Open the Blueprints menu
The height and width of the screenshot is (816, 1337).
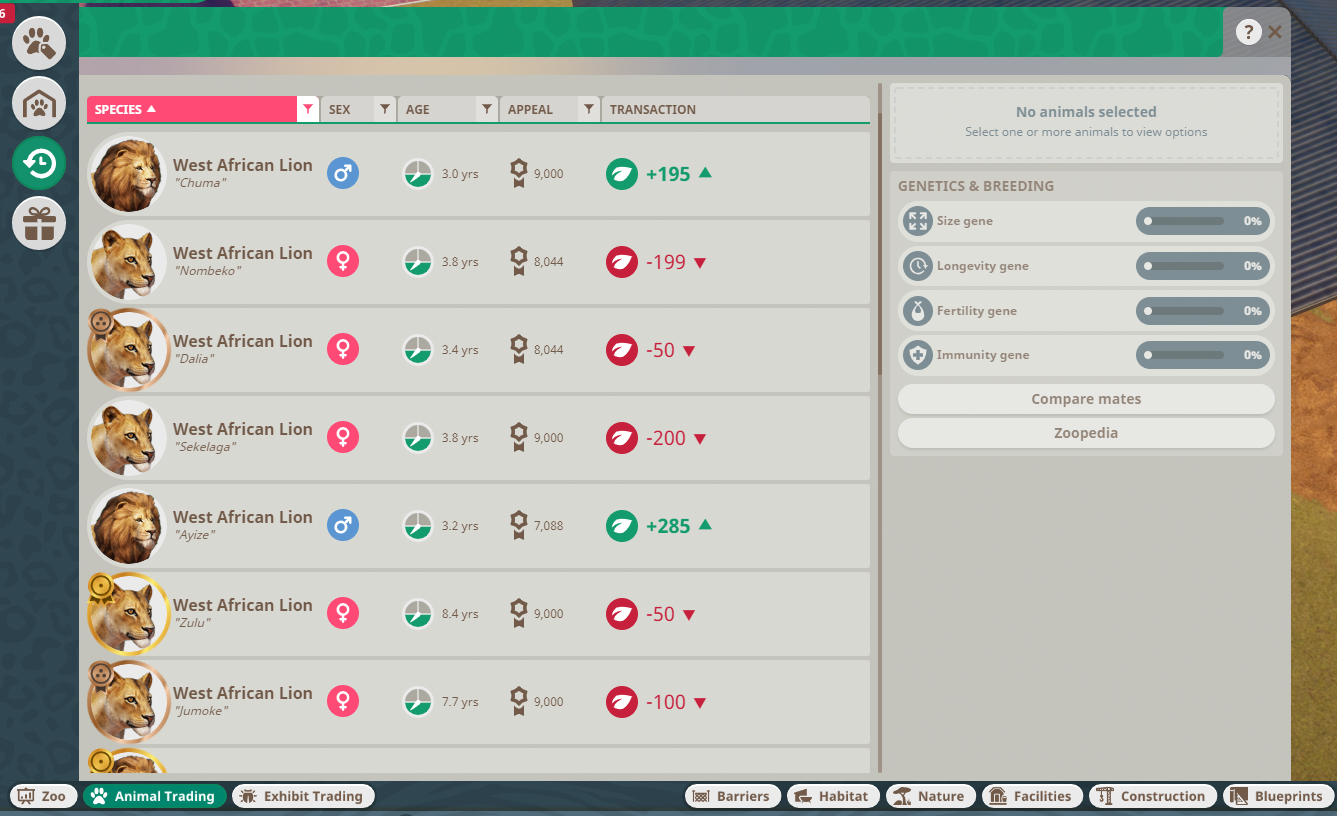tap(1279, 796)
